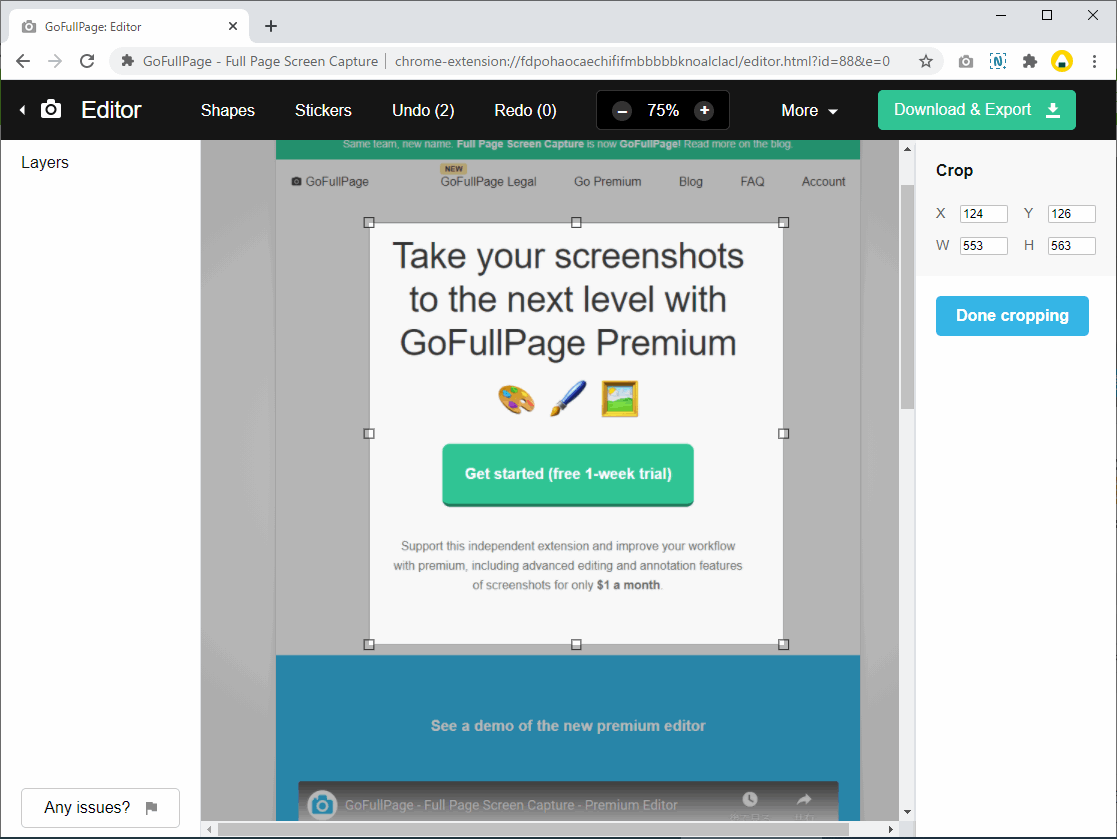
Task: Click the paintbrush emoji
Action: point(568,398)
